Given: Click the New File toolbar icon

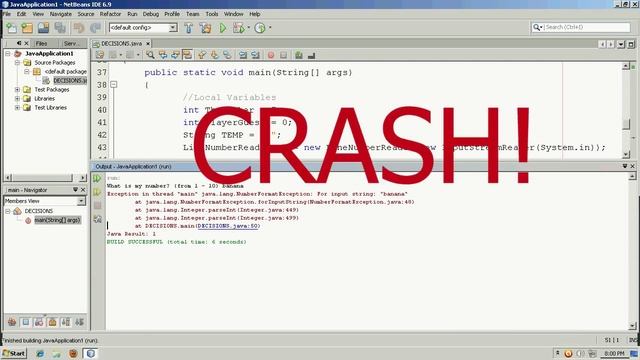Looking at the screenshot, I should click(11, 28).
